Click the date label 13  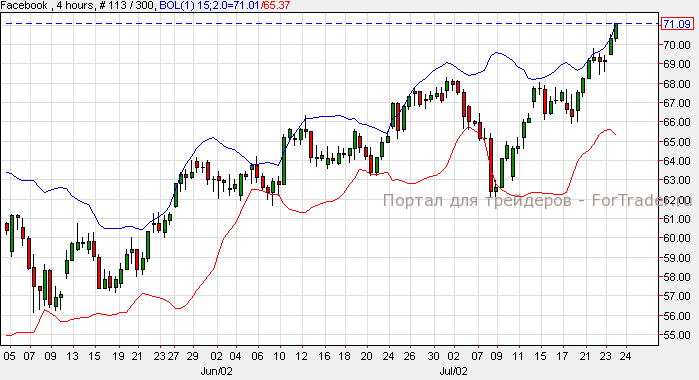[x=72, y=356]
